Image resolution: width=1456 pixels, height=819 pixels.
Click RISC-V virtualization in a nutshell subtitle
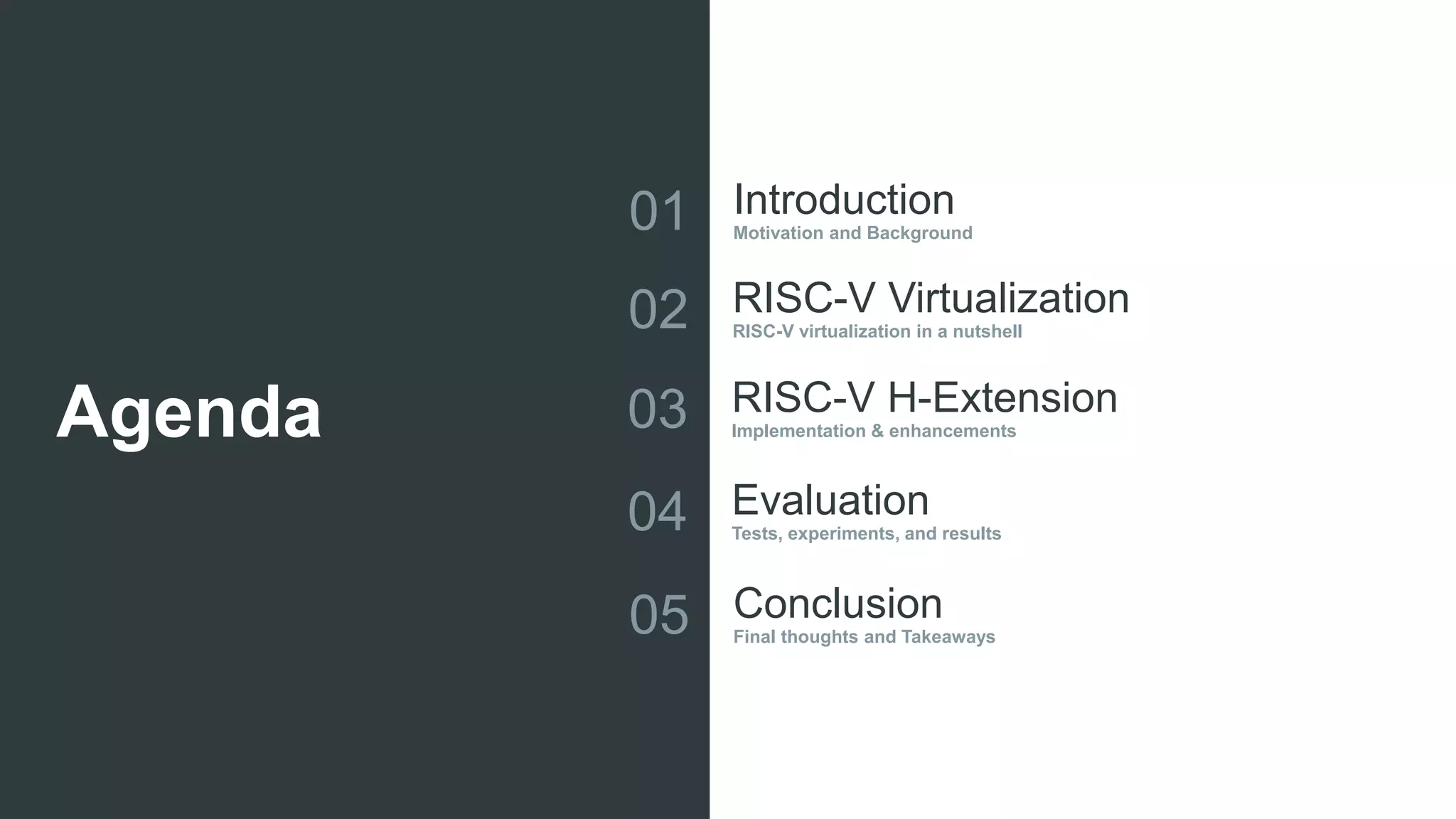[x=877, y=331]
